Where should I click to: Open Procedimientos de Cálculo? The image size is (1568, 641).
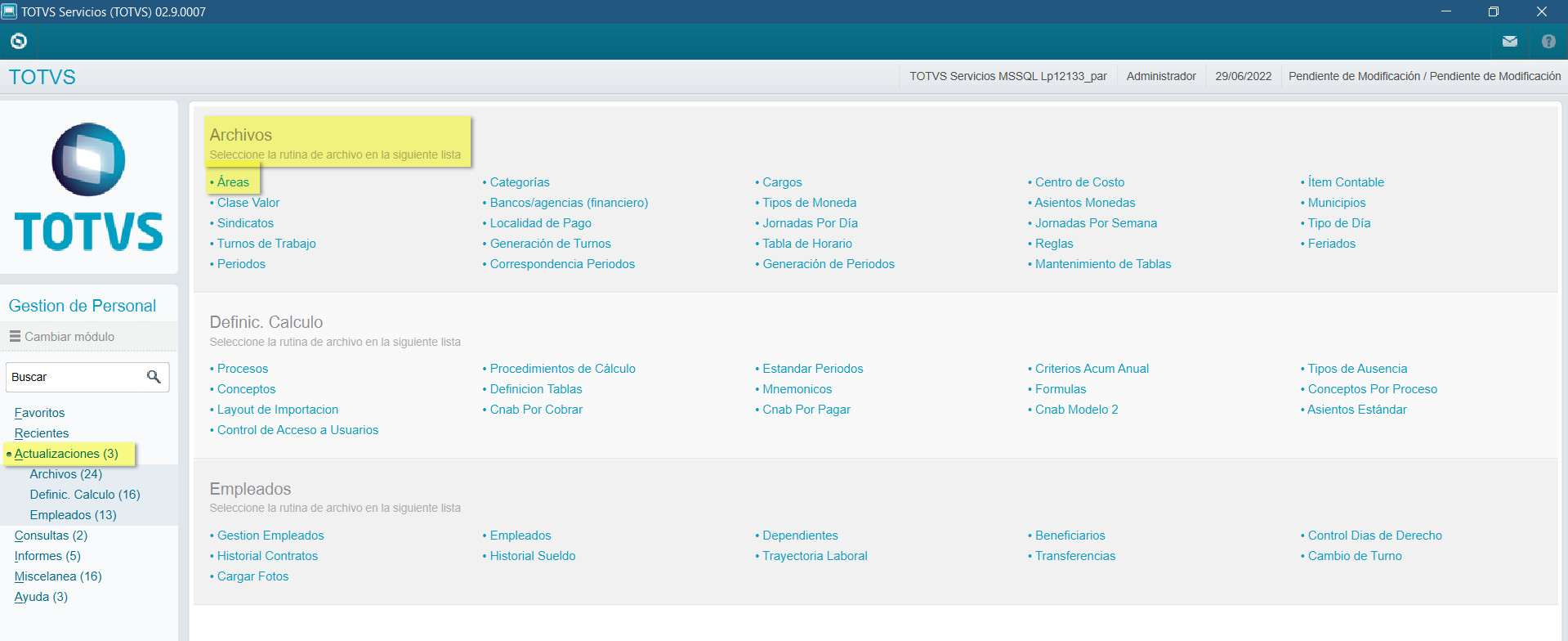562,369
